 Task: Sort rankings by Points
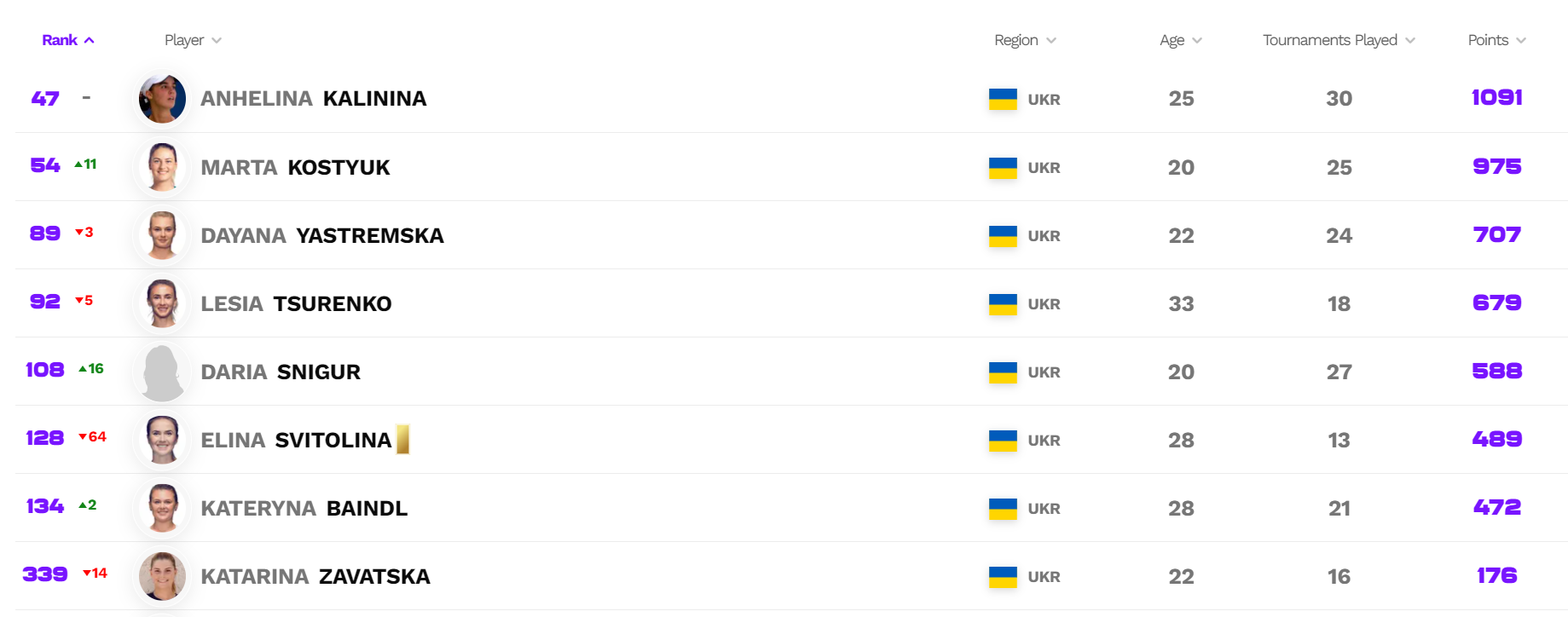coord(1496,40)
